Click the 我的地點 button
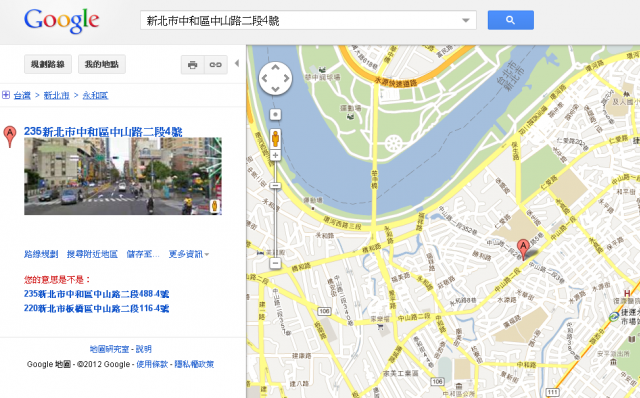Viewport: 640px width, 398px height. coord(102,64)
